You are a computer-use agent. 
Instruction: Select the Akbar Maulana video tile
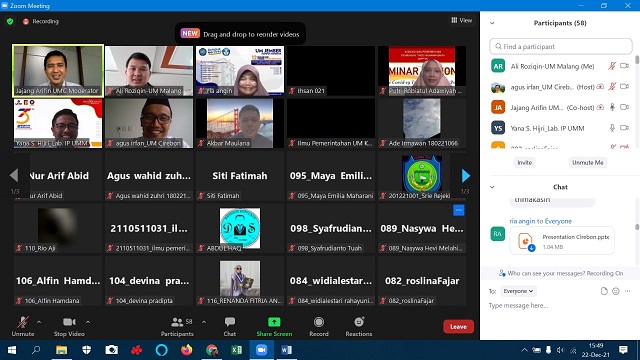pyautogui.click(x=240, y=123)
